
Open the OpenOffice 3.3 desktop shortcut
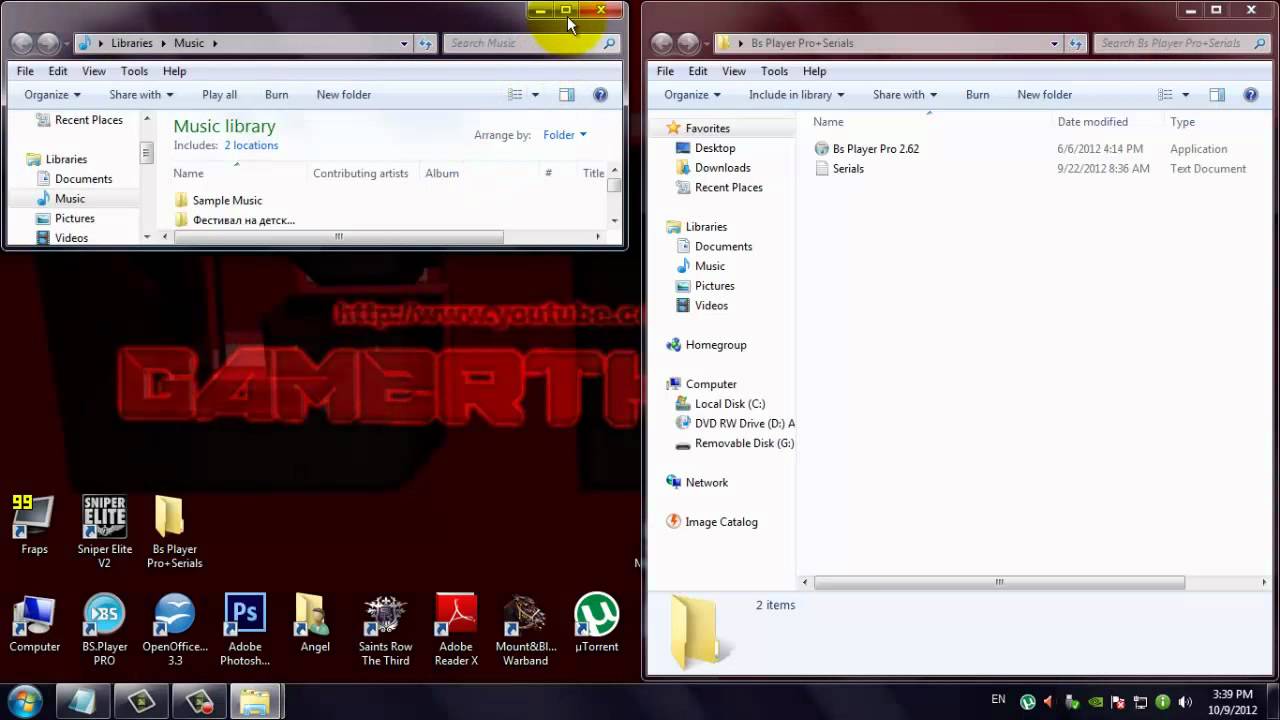point(175,630)
